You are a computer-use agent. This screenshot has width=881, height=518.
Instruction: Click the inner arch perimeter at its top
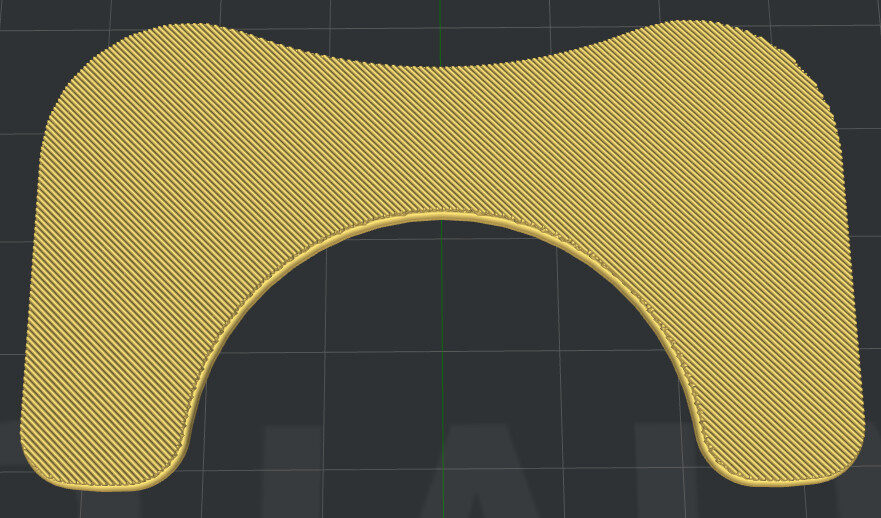(440, 214)
